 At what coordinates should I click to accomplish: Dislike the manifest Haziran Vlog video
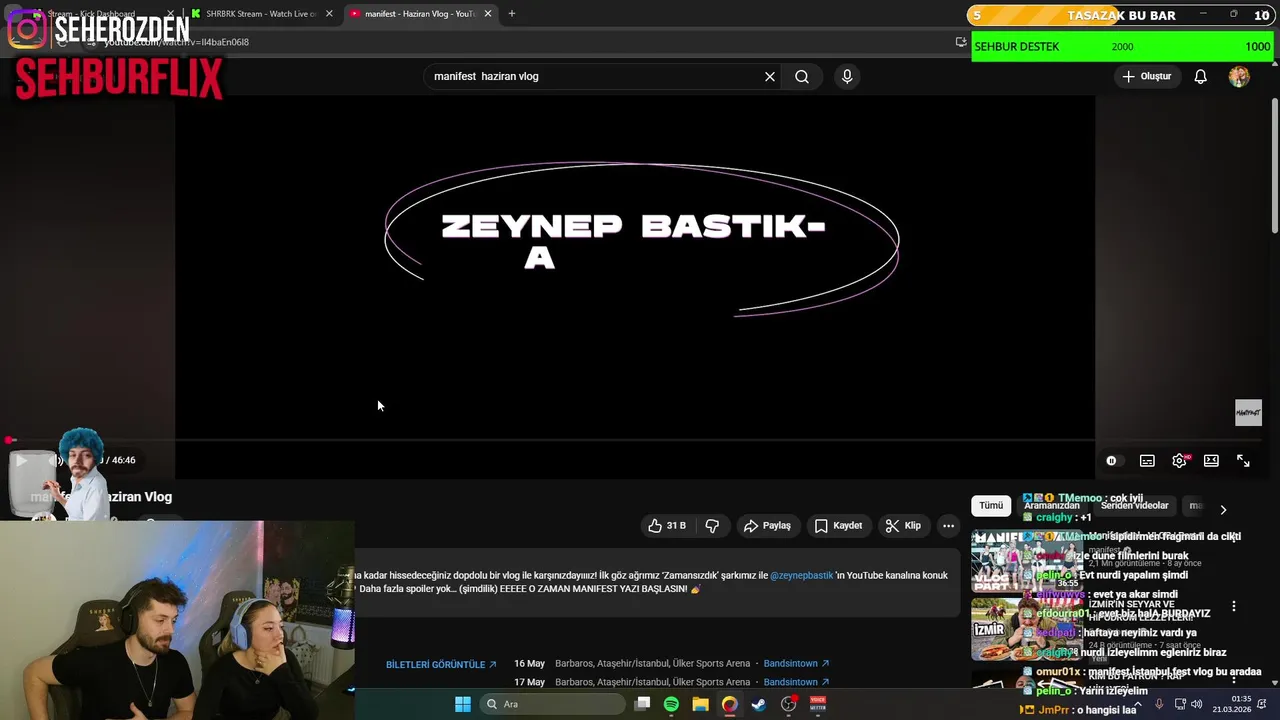(712, 525)
